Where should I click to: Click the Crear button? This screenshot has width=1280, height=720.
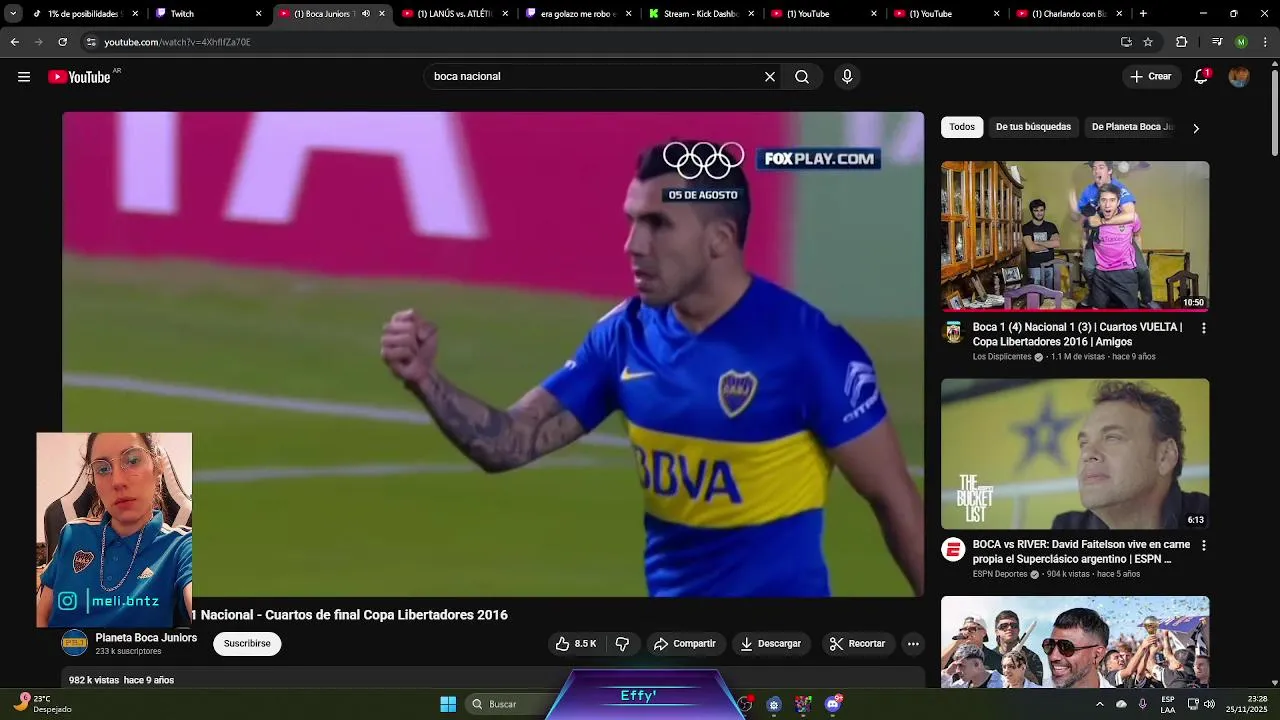(x=1151, y=77)
